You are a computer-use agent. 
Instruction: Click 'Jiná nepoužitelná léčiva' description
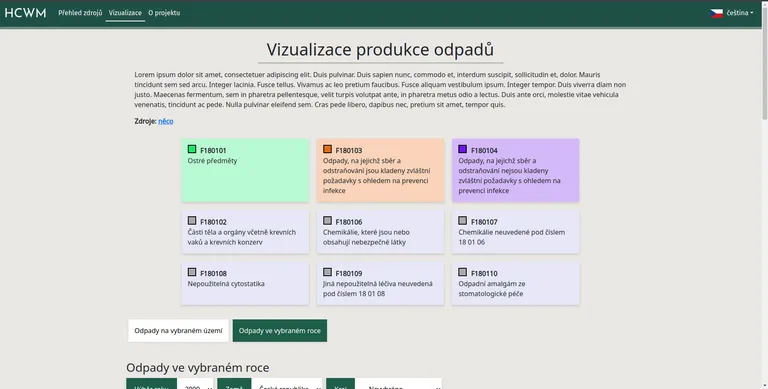click(378, 289)
